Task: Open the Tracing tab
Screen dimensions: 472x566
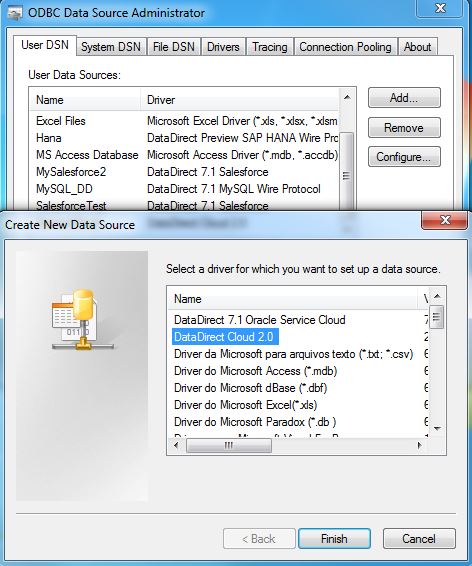Action: [270, 47]
